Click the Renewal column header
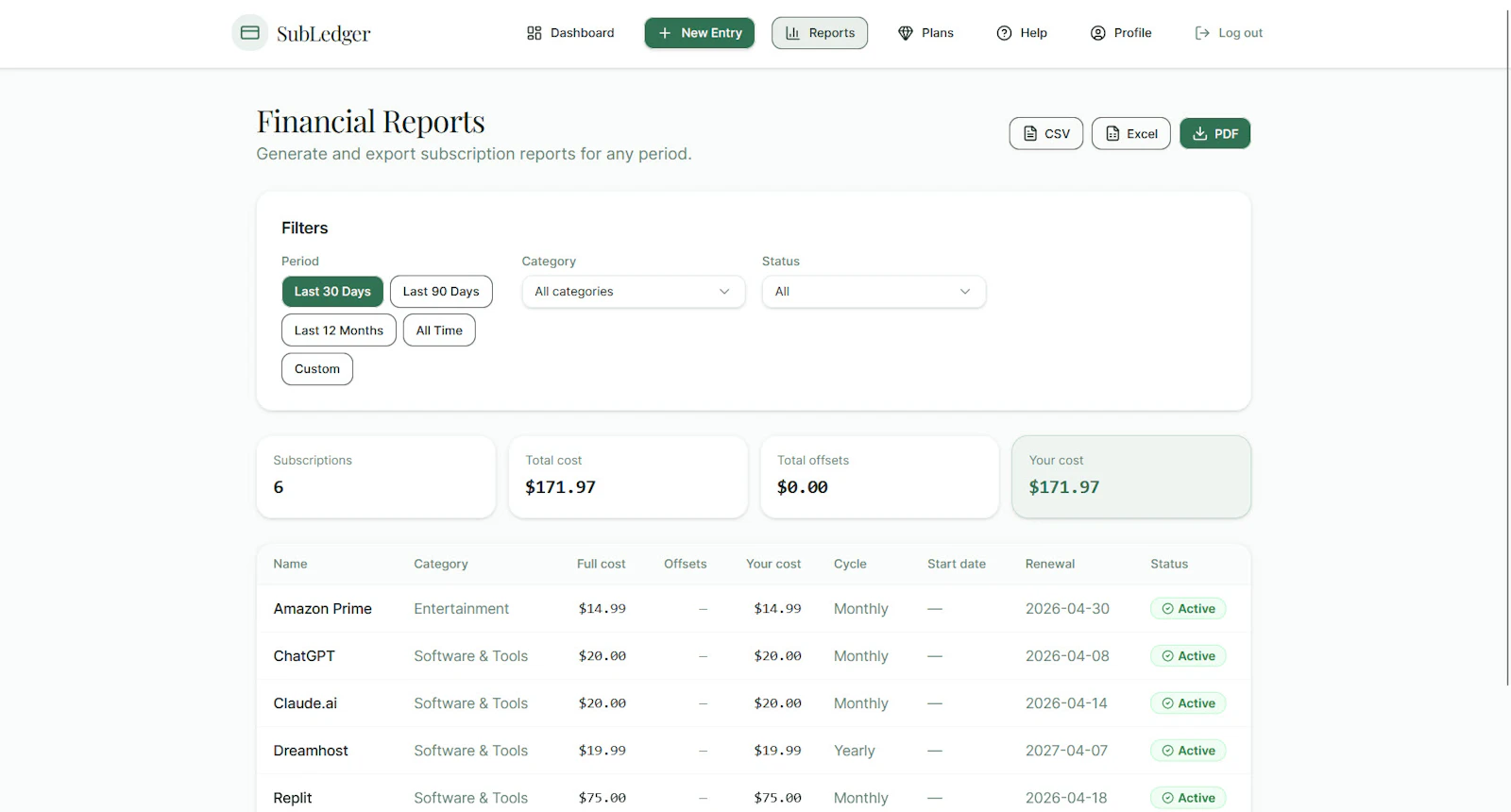 tap(1050, 564)
